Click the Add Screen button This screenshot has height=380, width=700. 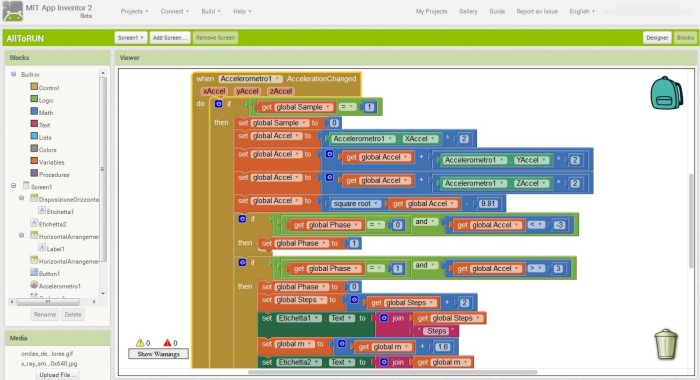(170, 38)
